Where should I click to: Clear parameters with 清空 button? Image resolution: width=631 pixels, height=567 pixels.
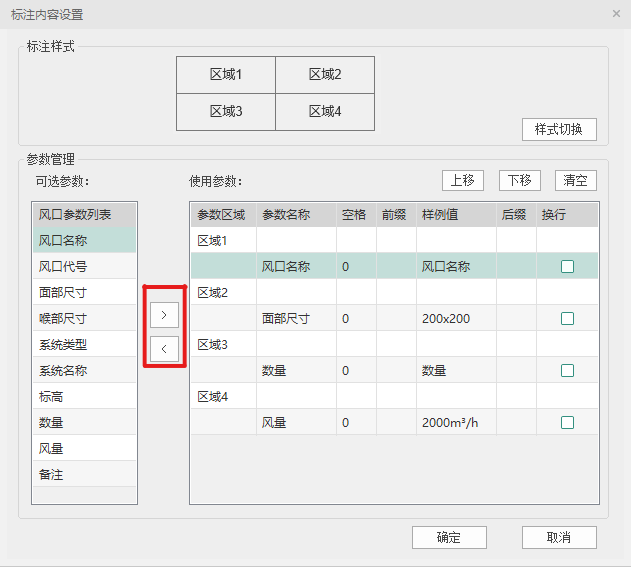(575, 180)
